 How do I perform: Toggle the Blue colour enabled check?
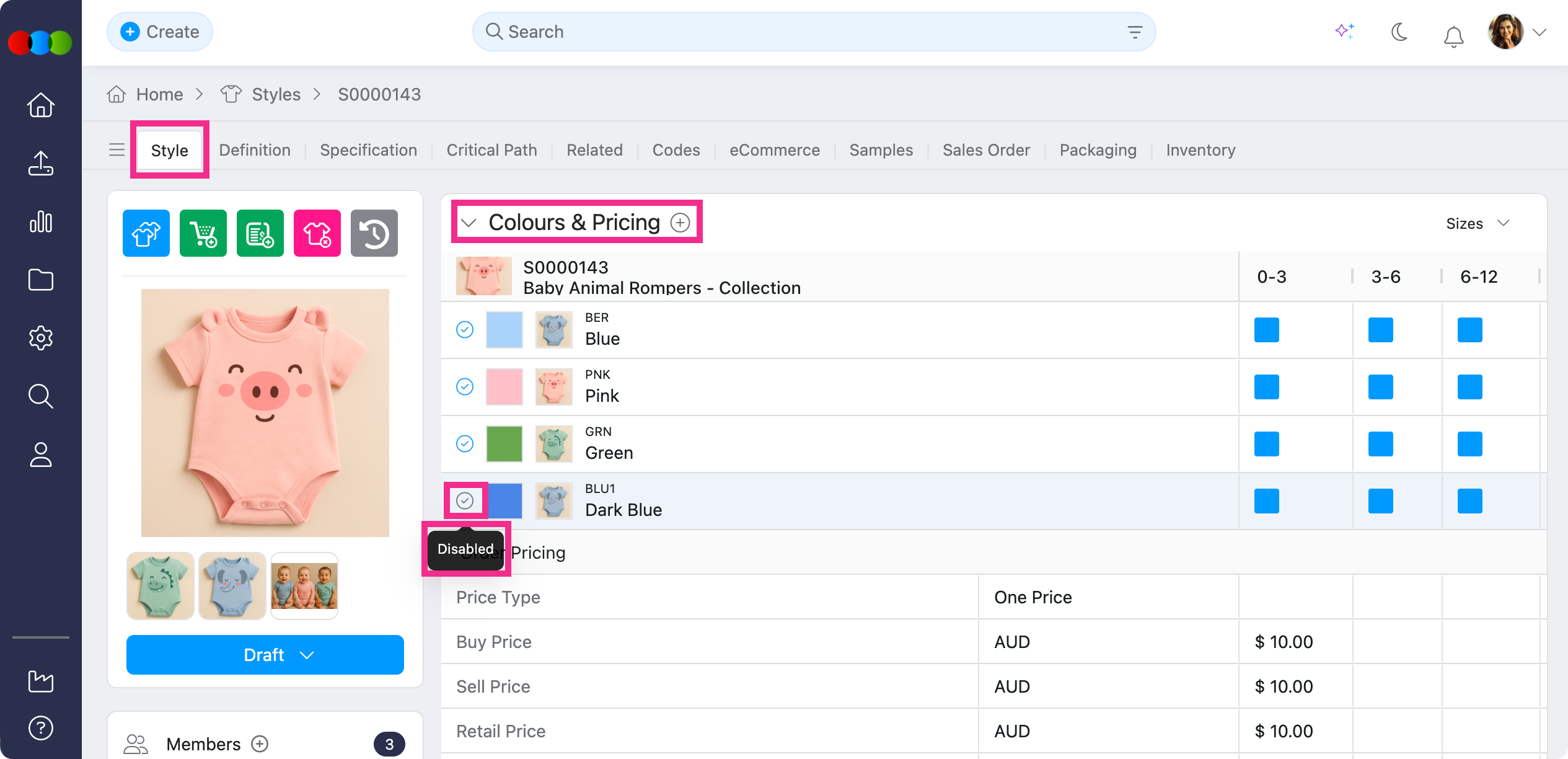pos(465,330)
